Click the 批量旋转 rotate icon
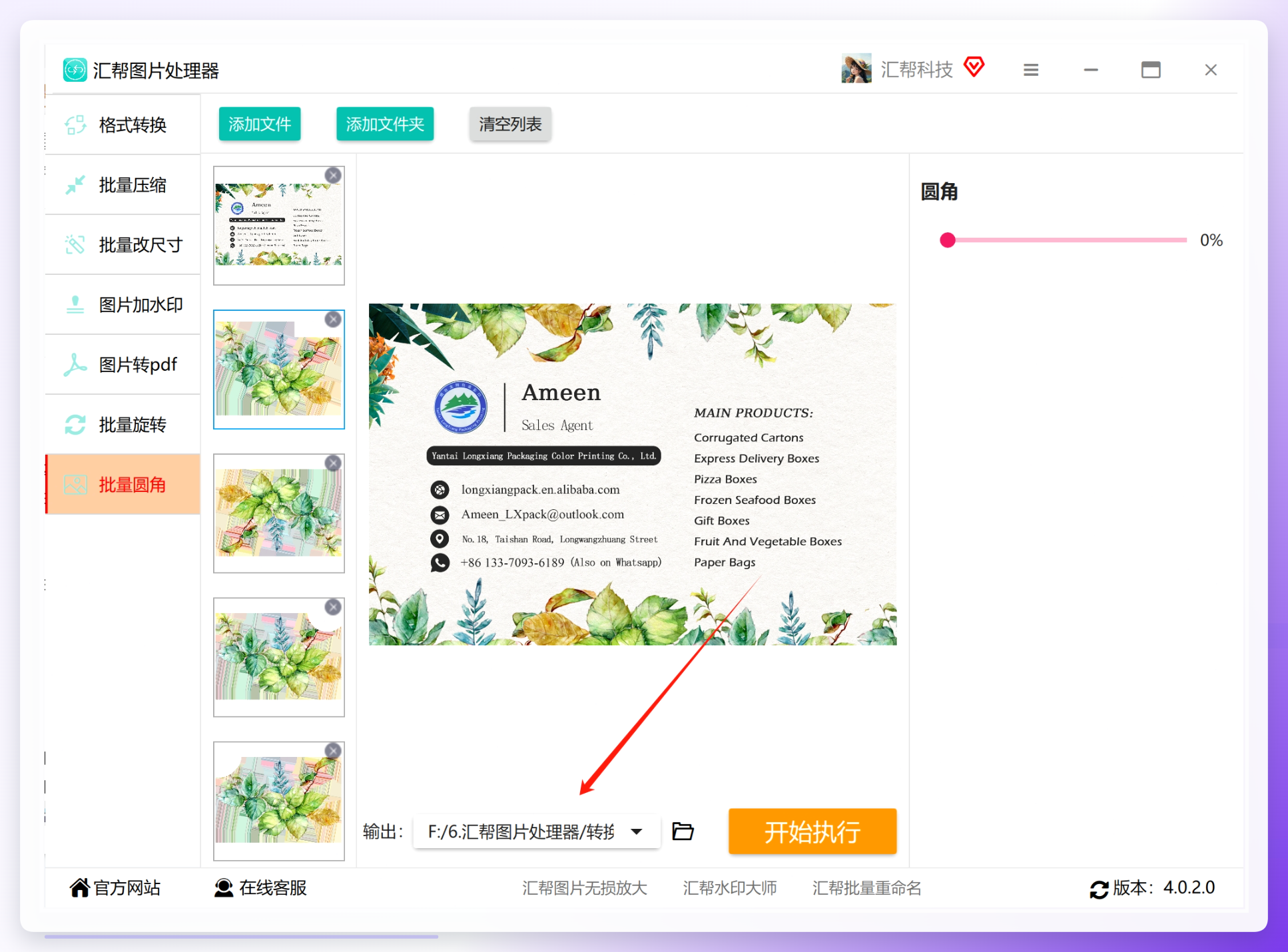The image size is (1288, 952). pyautogui.click(x=75, y=425)
